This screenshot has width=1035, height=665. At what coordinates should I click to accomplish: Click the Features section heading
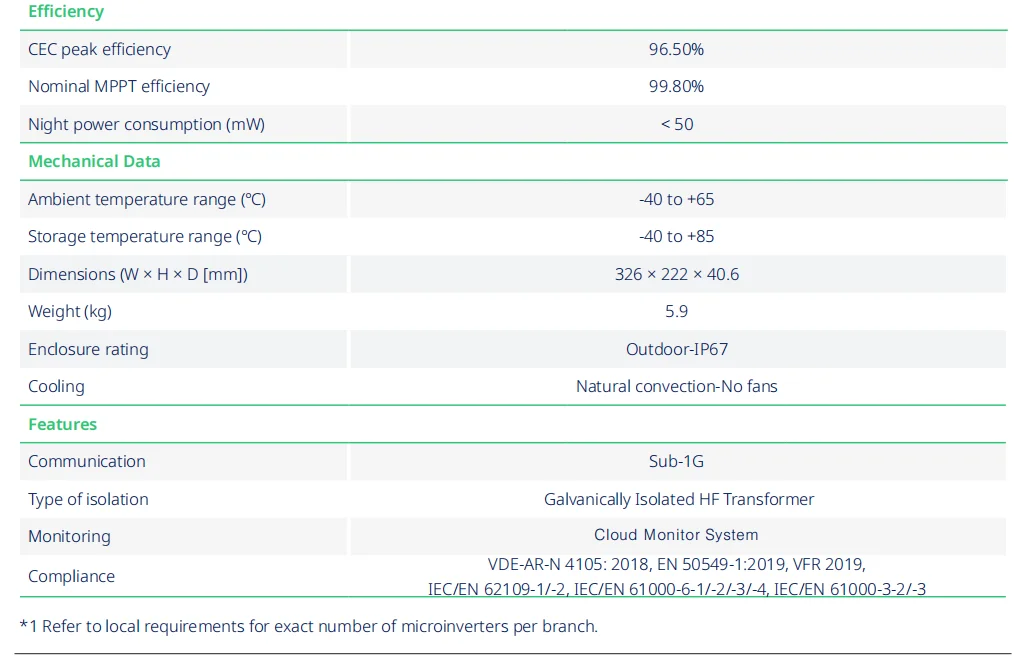click(63, 424)
